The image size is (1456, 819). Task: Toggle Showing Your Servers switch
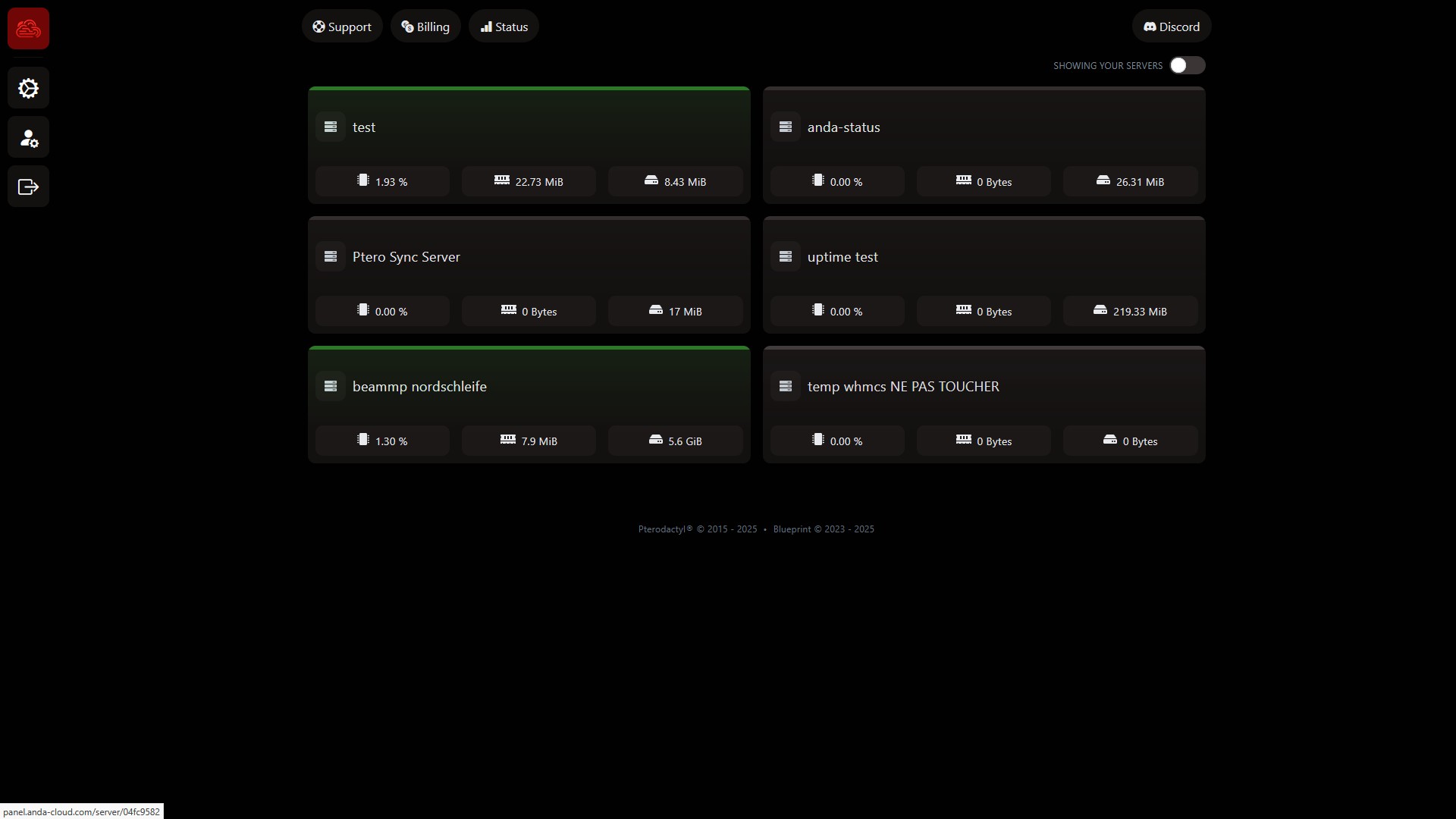click(1187, 66)
